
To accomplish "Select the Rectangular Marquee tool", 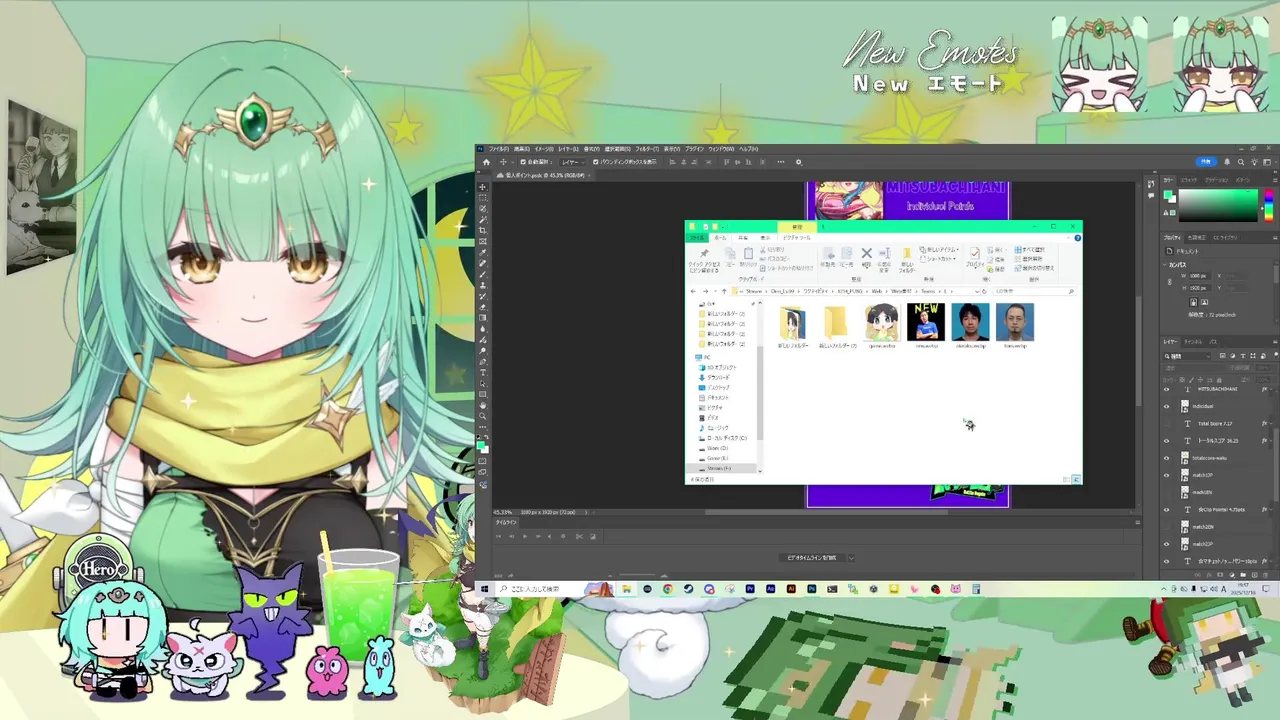I will pos(483,198).
